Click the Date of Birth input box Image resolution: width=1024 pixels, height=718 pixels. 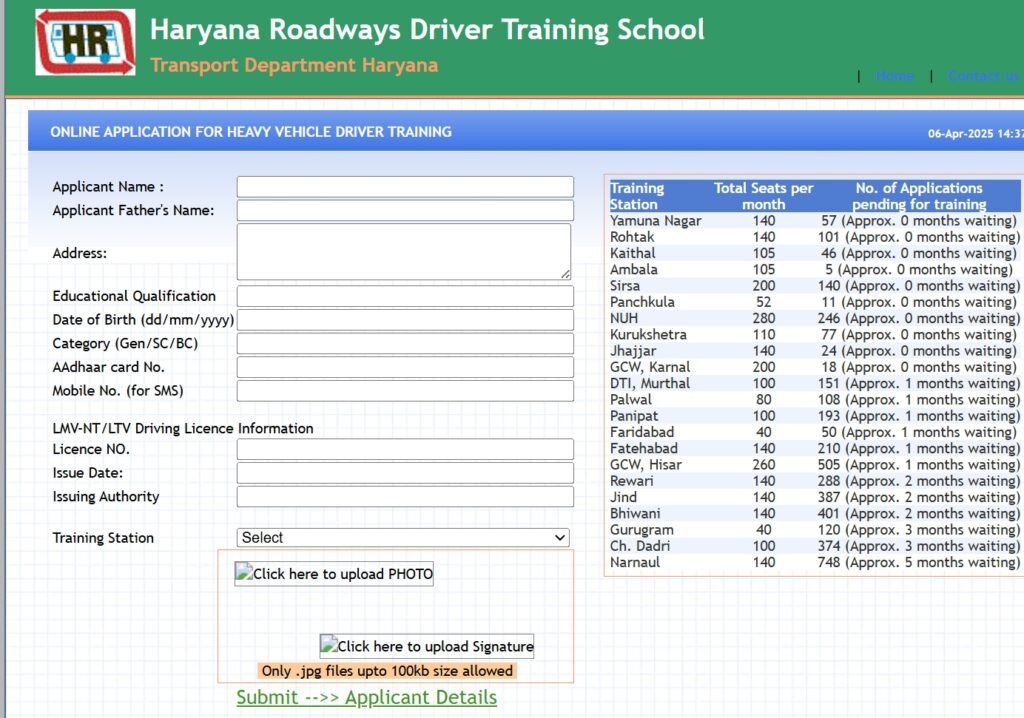[405, 319]
